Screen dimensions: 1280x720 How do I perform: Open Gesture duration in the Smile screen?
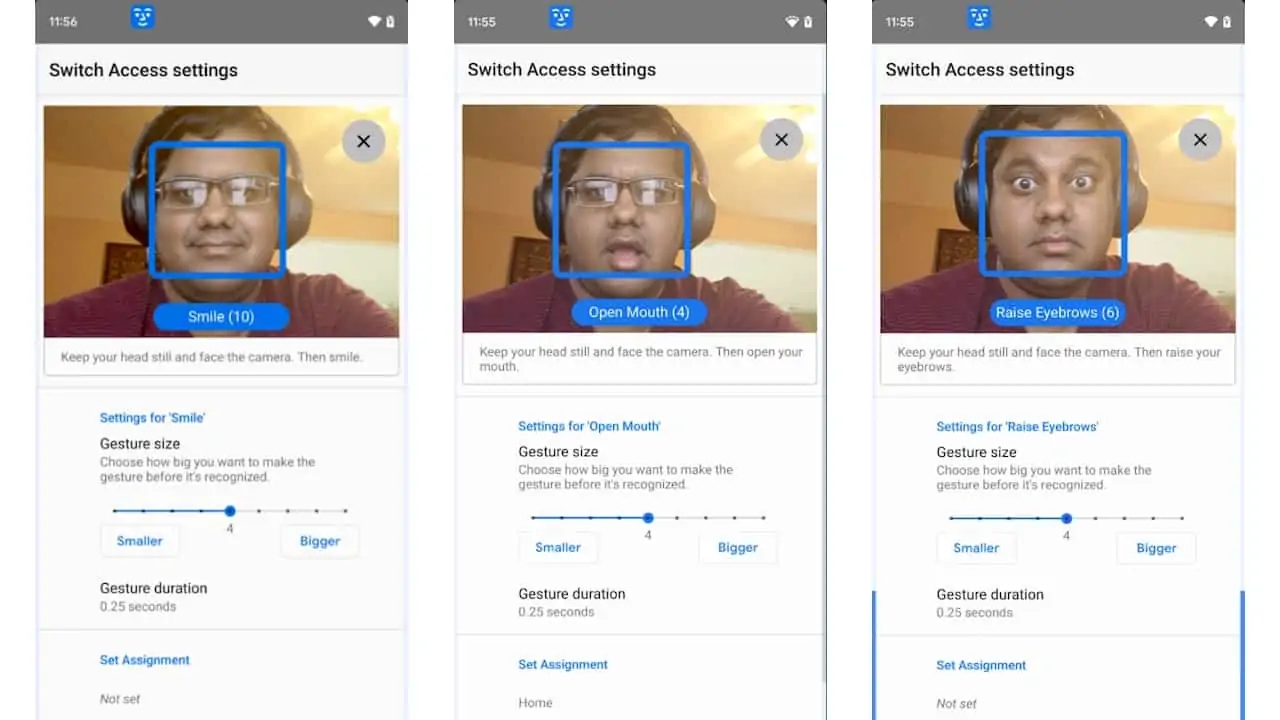(x=221, y=597)
